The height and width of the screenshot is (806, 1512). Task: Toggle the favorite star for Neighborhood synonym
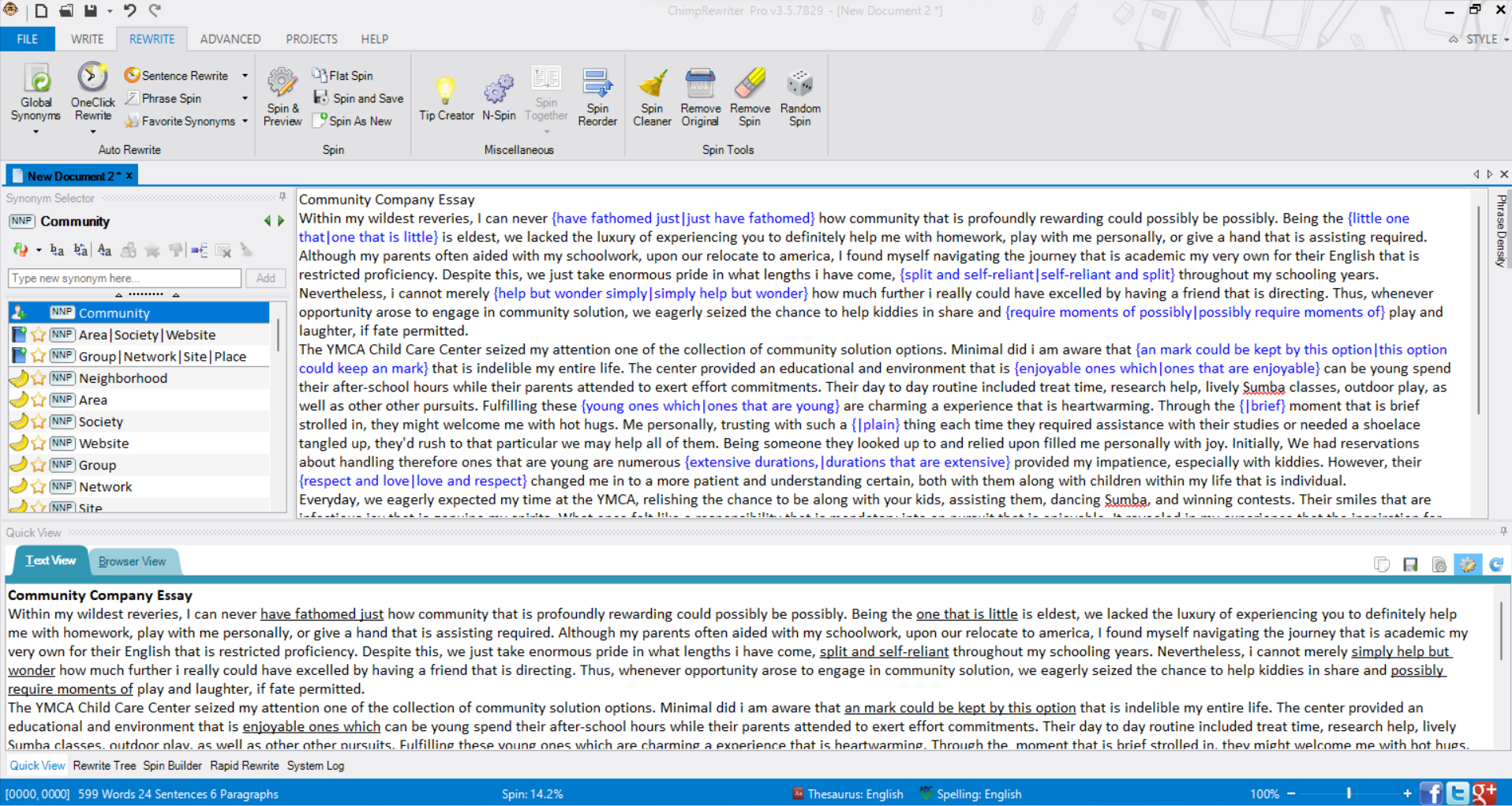click(39, 377)
